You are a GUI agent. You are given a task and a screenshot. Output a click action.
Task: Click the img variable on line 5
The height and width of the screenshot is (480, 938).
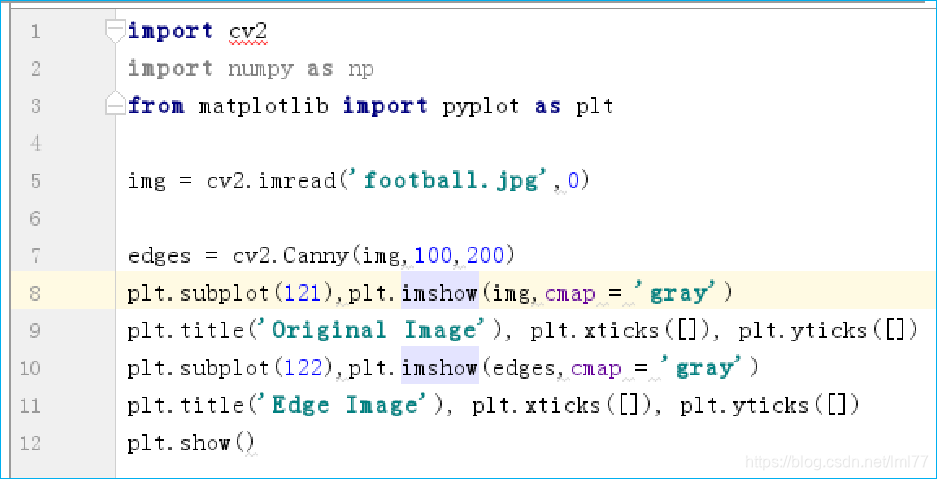pos(147,181)
